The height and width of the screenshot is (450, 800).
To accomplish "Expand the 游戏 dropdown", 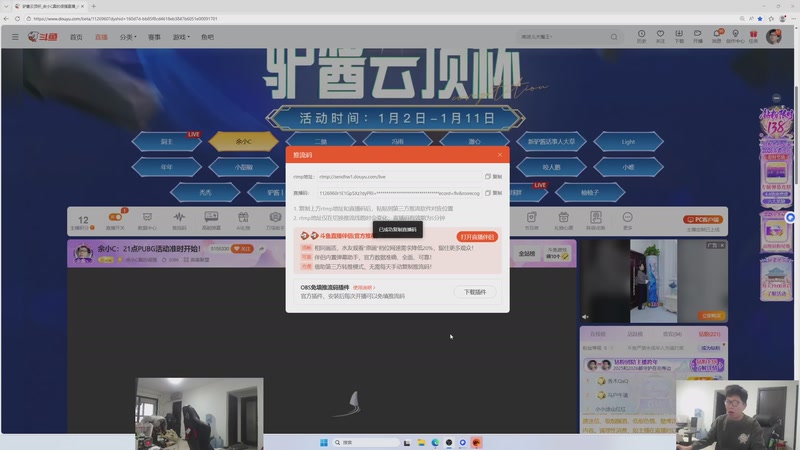I will [181, 37].
